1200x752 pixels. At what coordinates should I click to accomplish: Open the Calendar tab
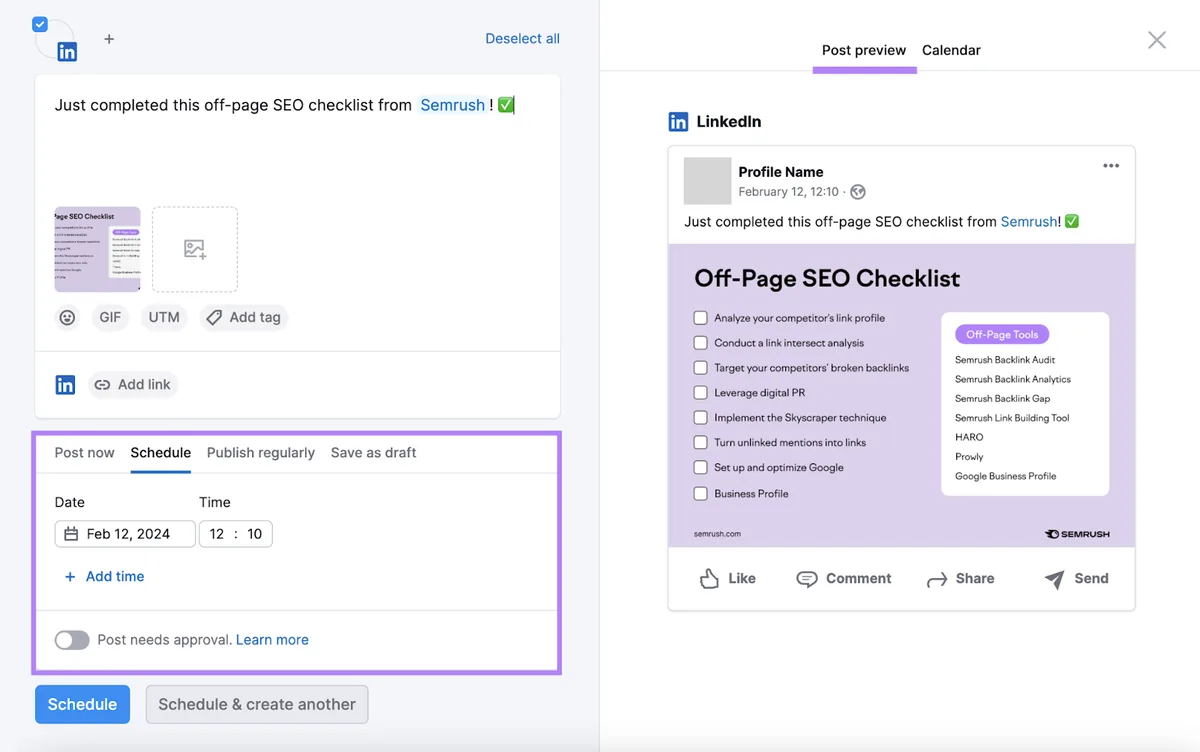coord(951,50)
